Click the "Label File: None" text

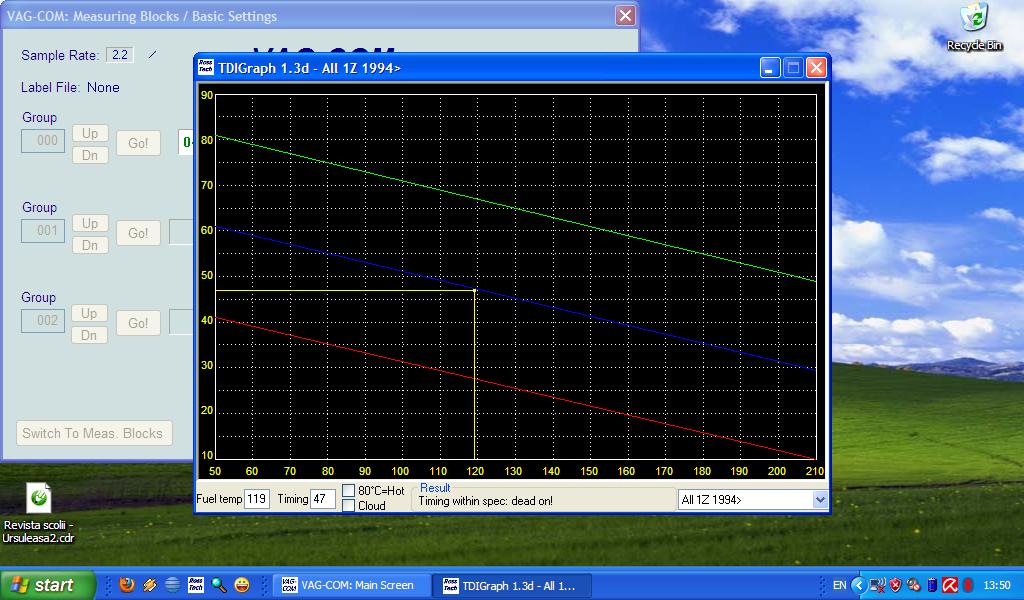[x=70, y=87]
